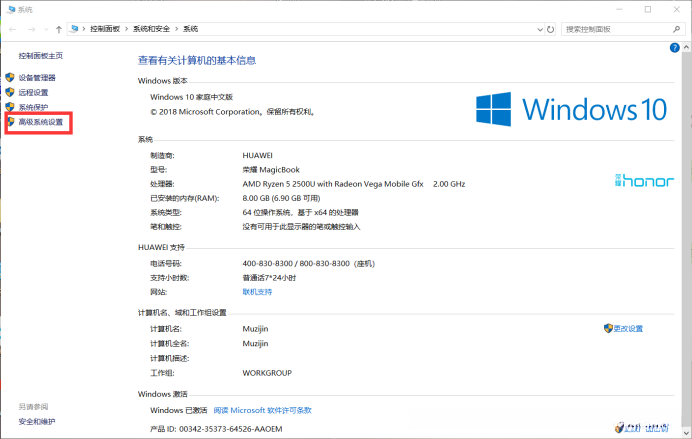Click the shield icon beside 系统保护
Screen dimensions: 692x439
[x=10, y=107]
